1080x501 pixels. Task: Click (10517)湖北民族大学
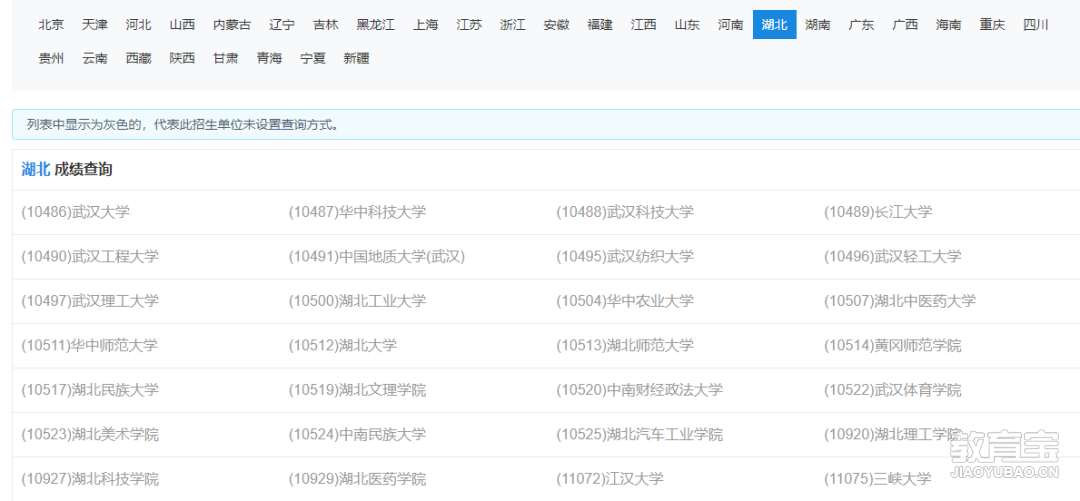[90, 390]
